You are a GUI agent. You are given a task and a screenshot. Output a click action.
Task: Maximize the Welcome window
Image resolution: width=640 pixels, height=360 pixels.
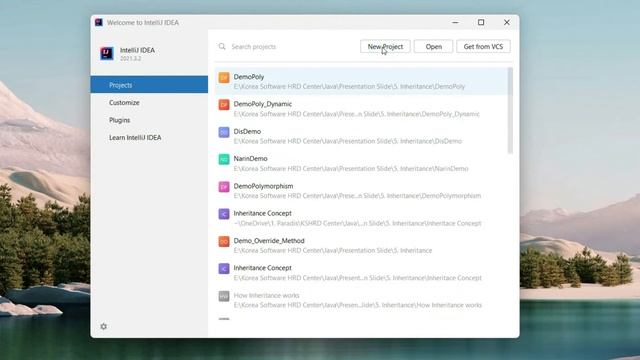(x=481, y=22)
